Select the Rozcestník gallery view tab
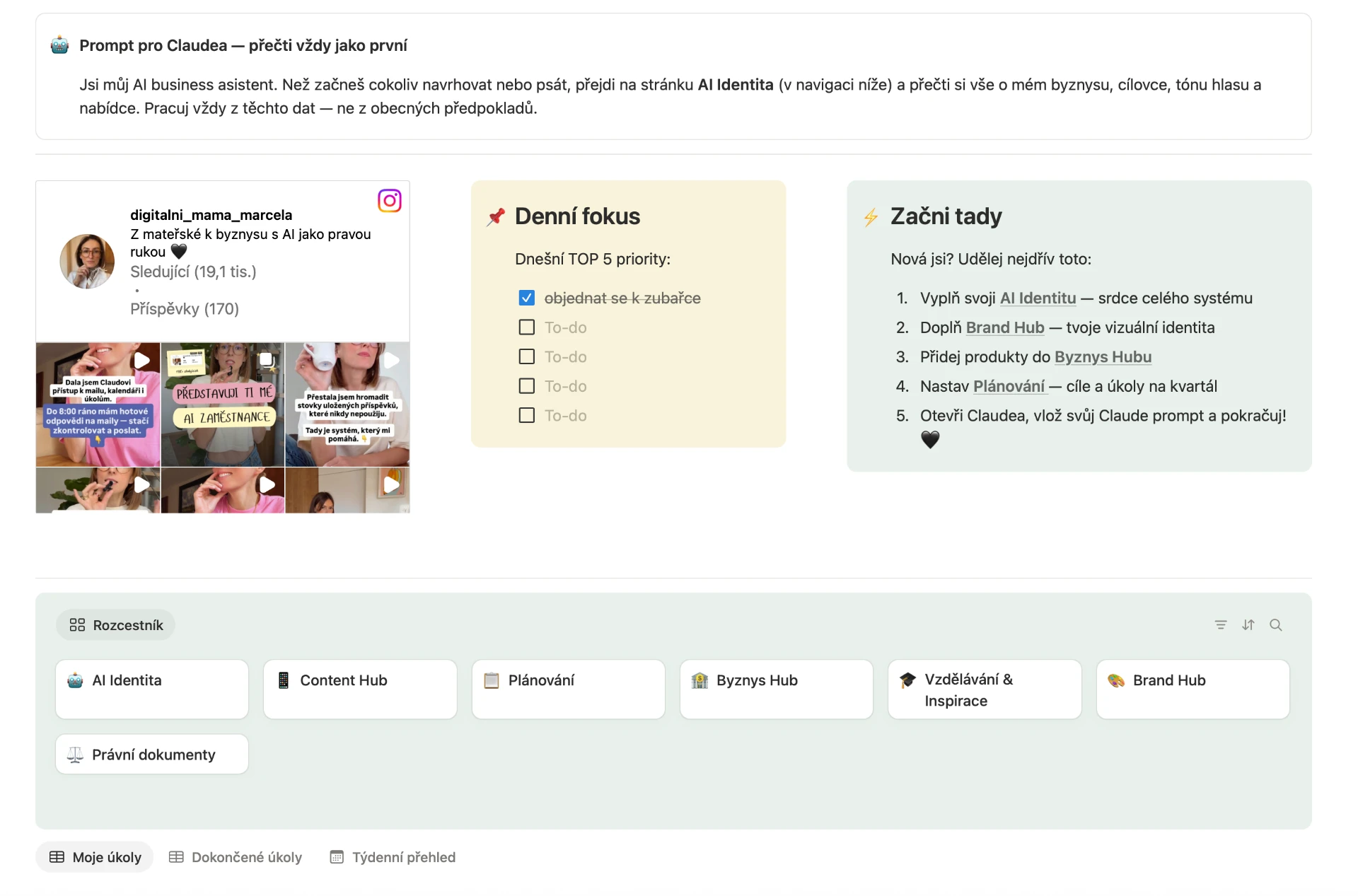This screenshot has height=896, width=1358. [x=116, y=625]
